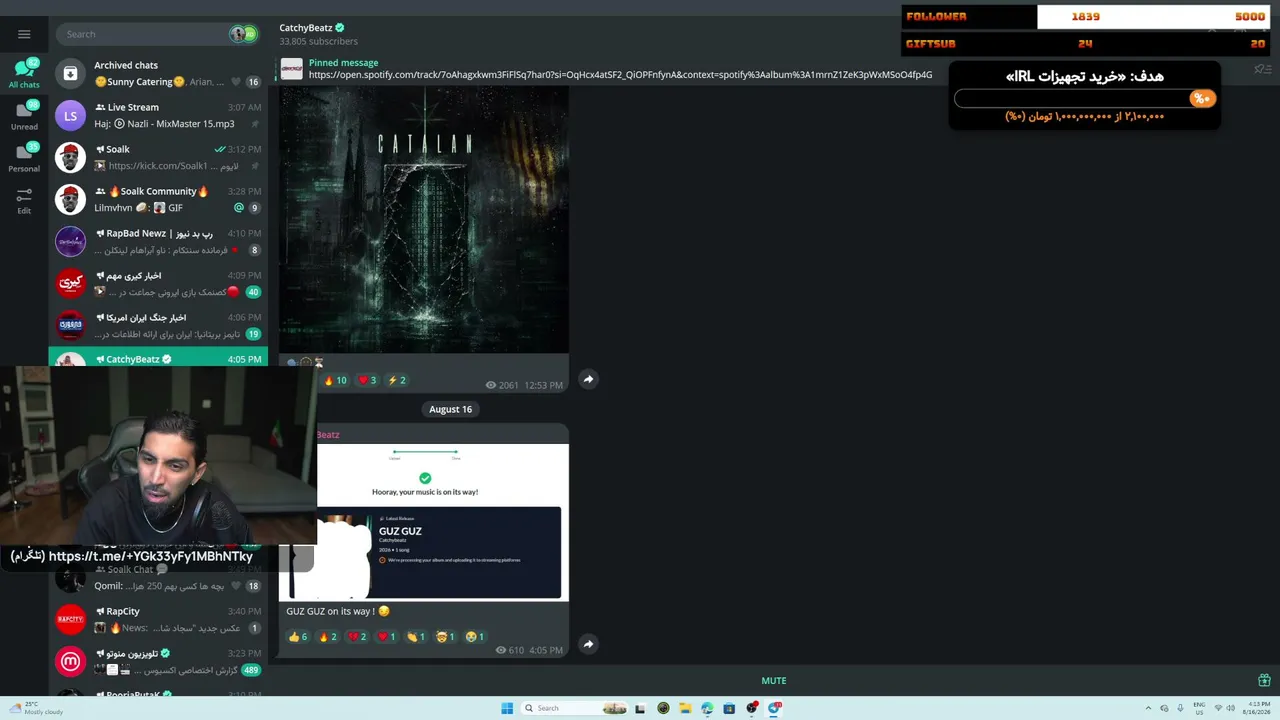The image size is (1280, 720).
Task: Open the Soalk Community group chat
Action: 158,199
